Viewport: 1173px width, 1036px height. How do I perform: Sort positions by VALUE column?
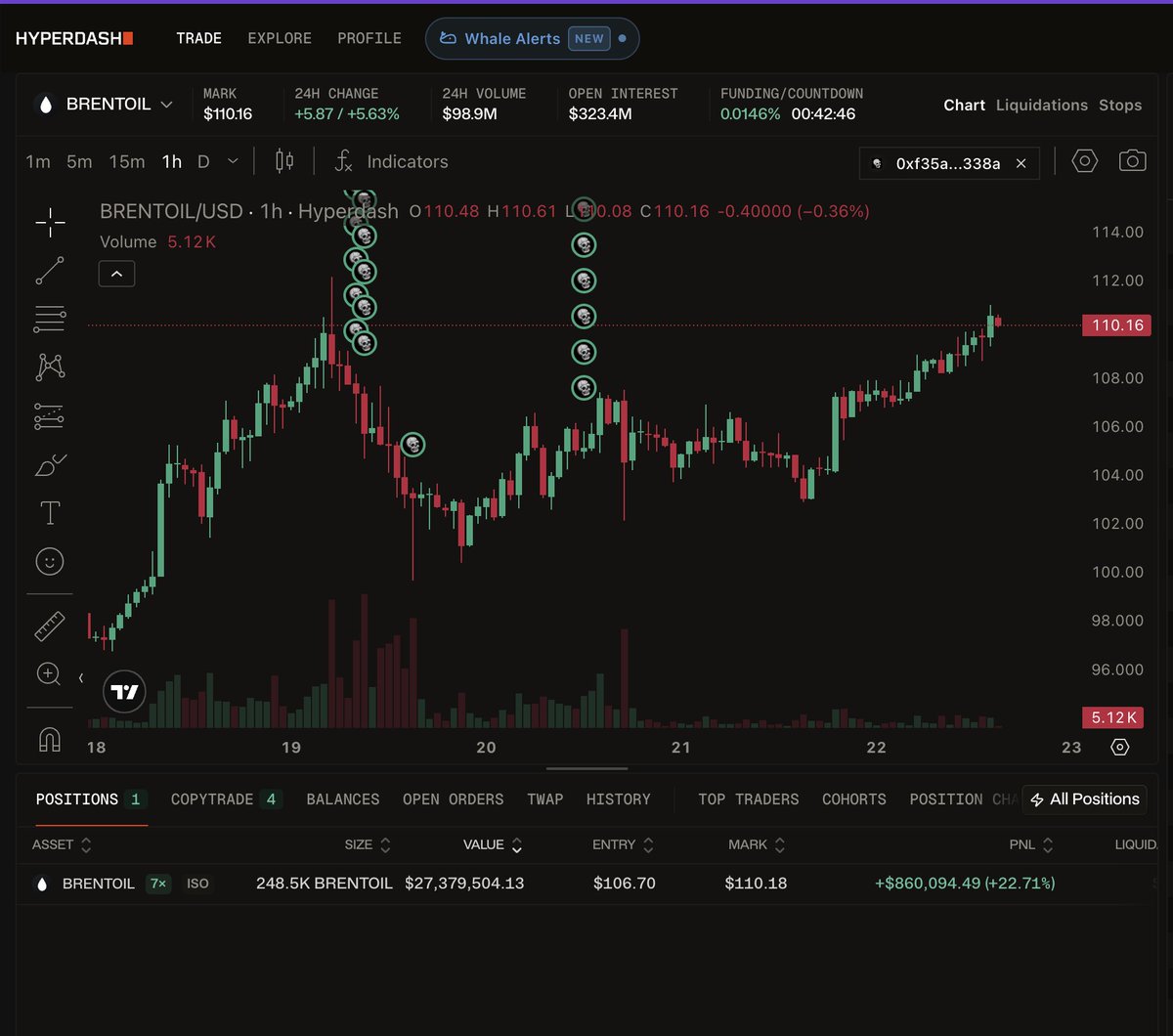coord(493,844)
